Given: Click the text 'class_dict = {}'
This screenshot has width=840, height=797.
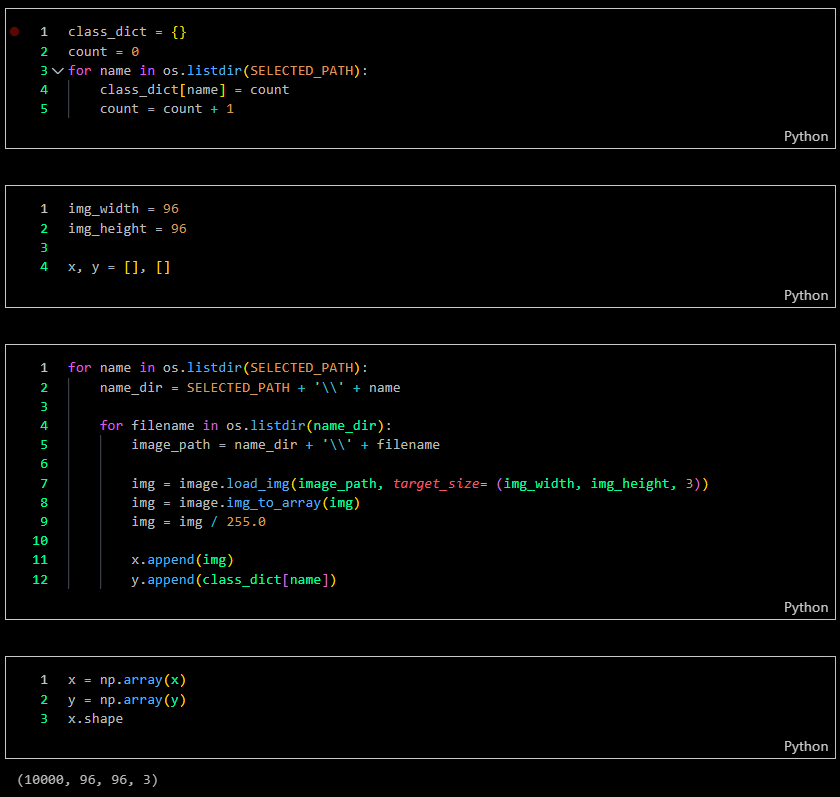Looking at the screenshot, I should coord(127,32).
